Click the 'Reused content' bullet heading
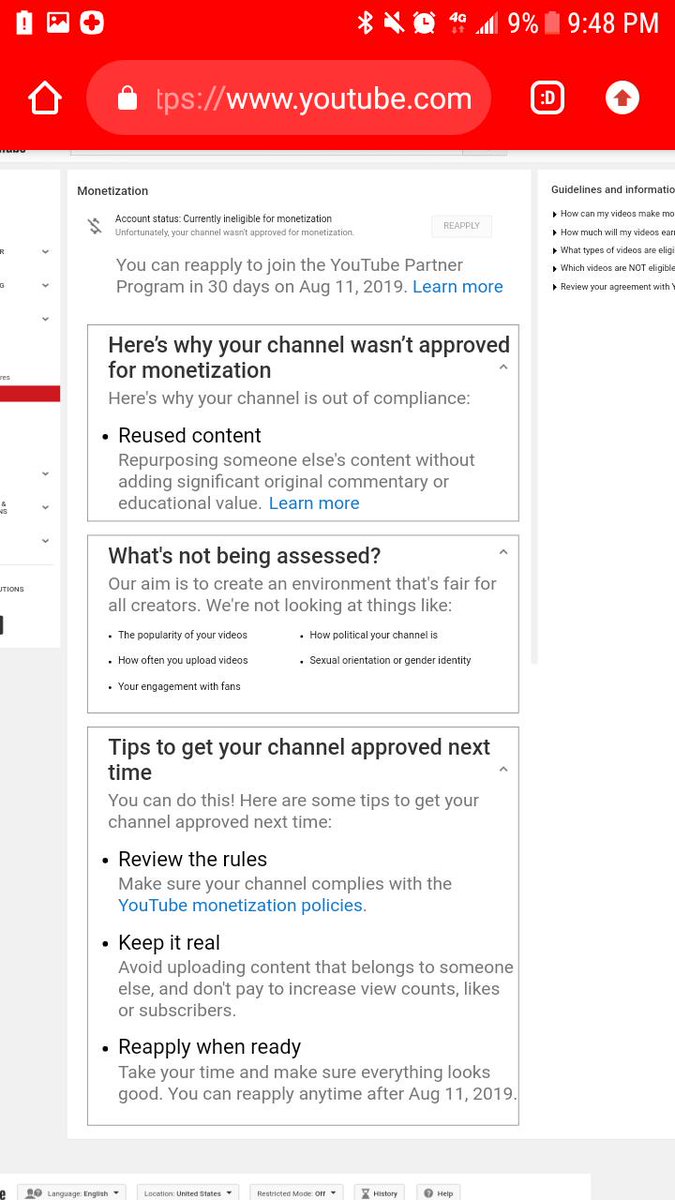The width and height of the screenshot is (675, 1200). click(x=189, y=435)
